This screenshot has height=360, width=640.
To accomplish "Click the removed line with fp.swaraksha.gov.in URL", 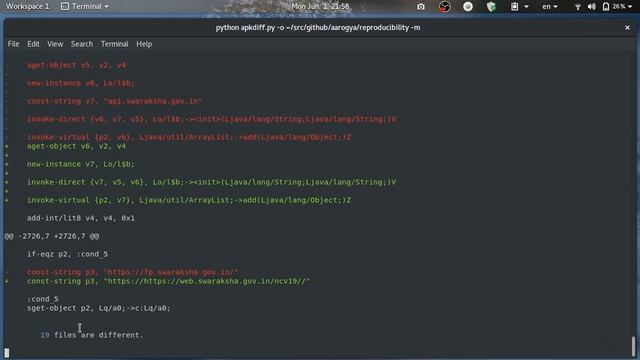I will 133,272.
